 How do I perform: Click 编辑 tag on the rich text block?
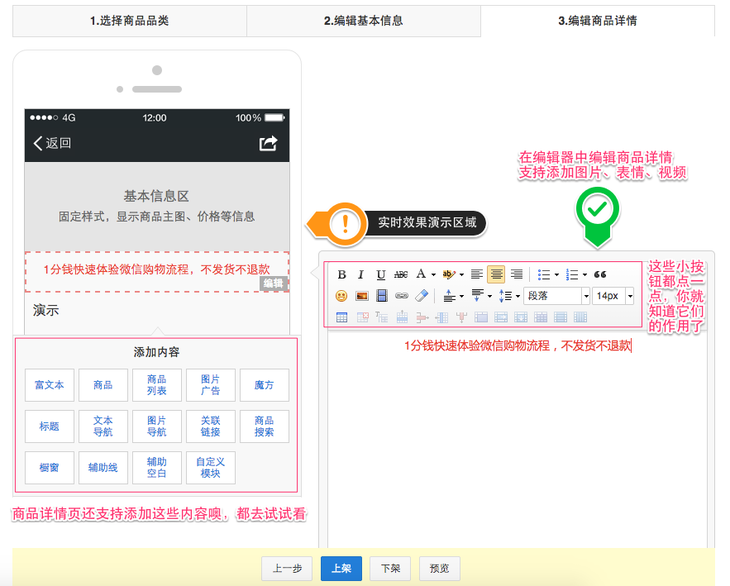click(x=273, y=283)
